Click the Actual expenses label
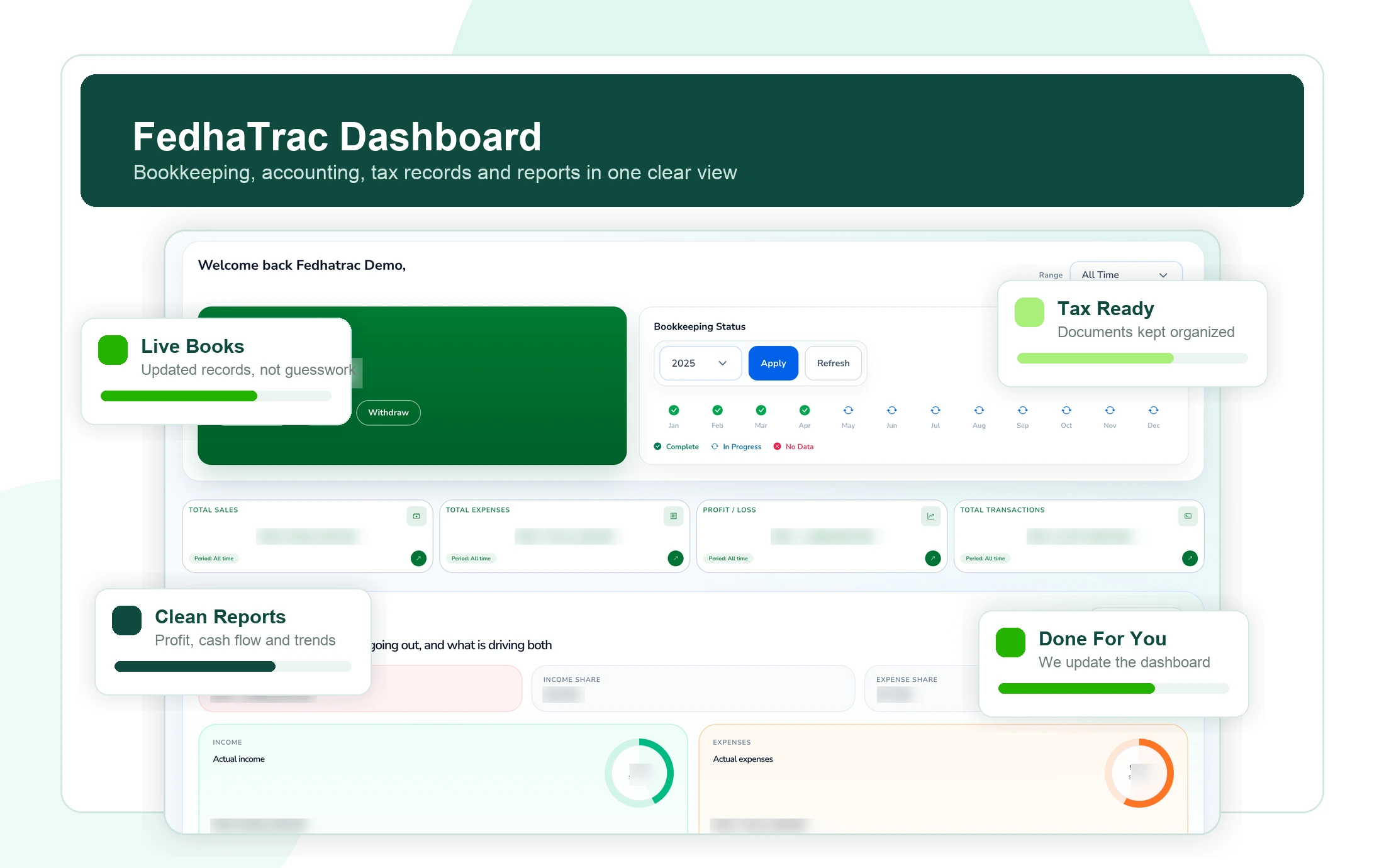1384x868 pixels. [x=743, y=759]
